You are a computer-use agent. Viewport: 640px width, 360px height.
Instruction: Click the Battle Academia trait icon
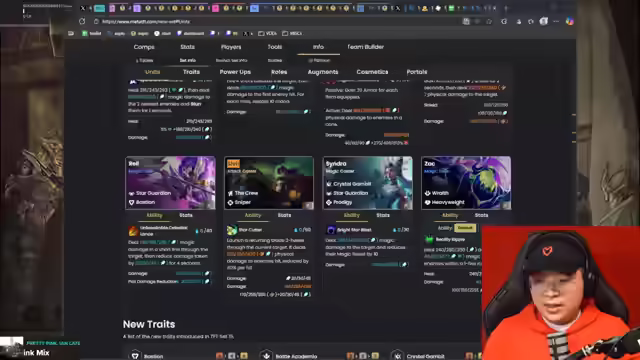(x=267, y=356)
